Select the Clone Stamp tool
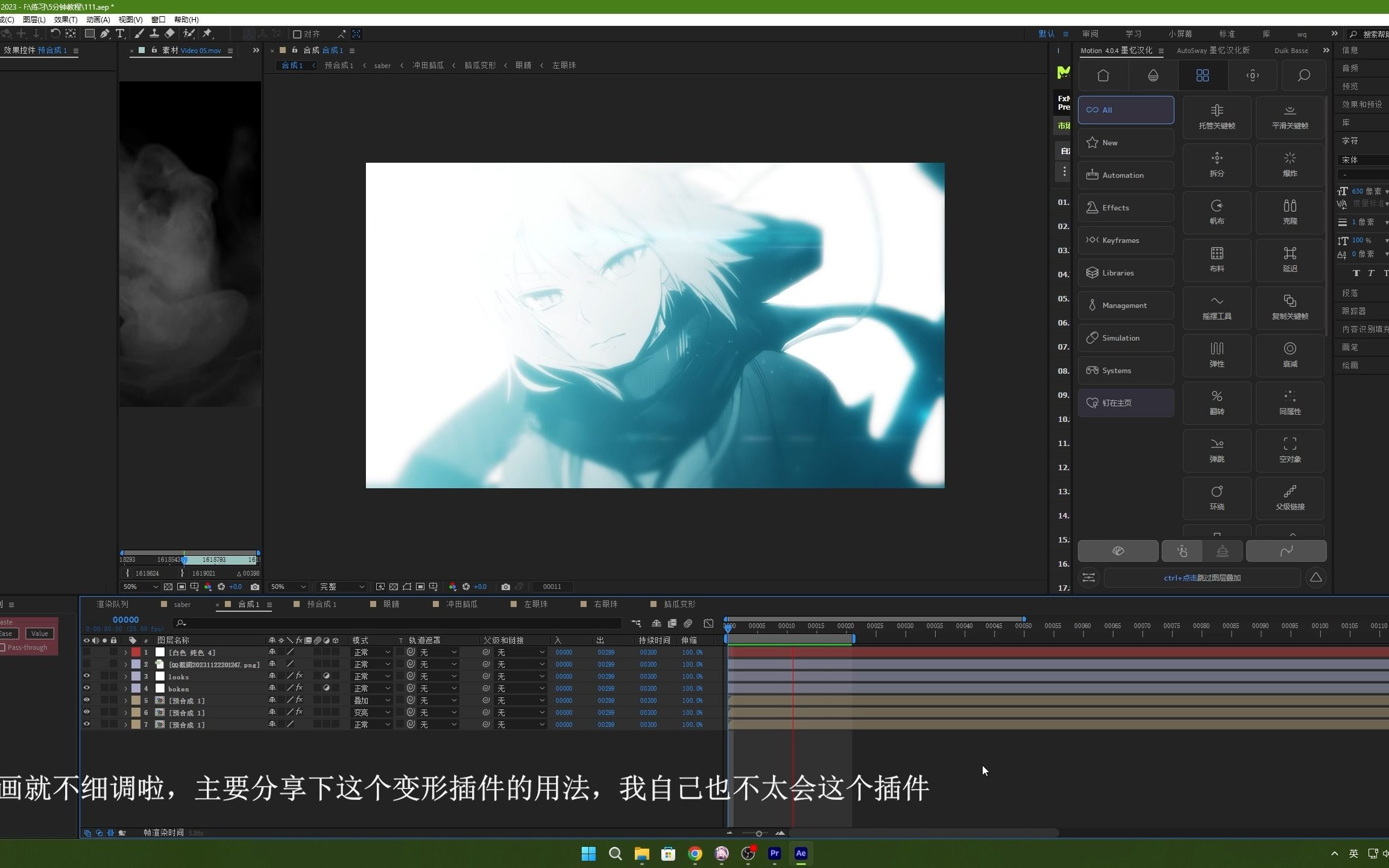The height and width of the screenshot is (868, 1389). point(154,34)
